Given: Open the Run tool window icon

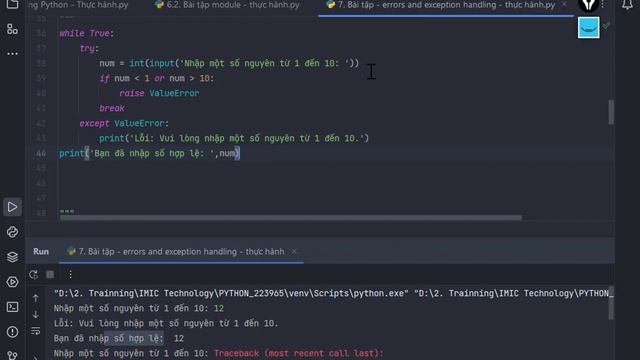Looking at the screenshot, I should [12, 207].
